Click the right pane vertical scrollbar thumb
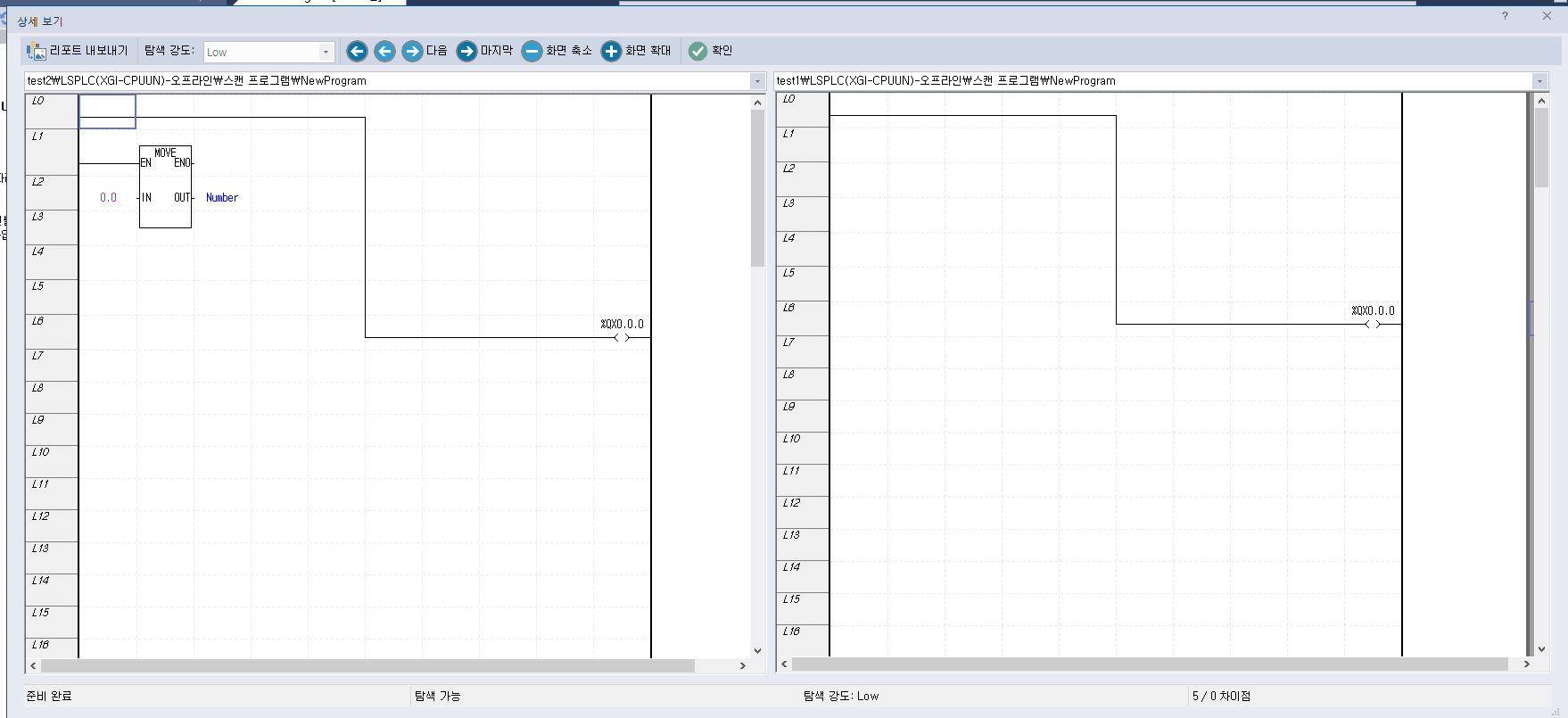Viewport: 1568px width, 718px height. tap(1541, 148)
